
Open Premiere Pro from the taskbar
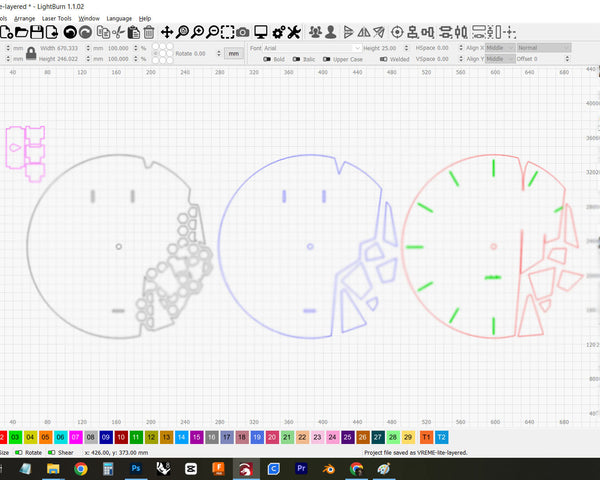301,469
